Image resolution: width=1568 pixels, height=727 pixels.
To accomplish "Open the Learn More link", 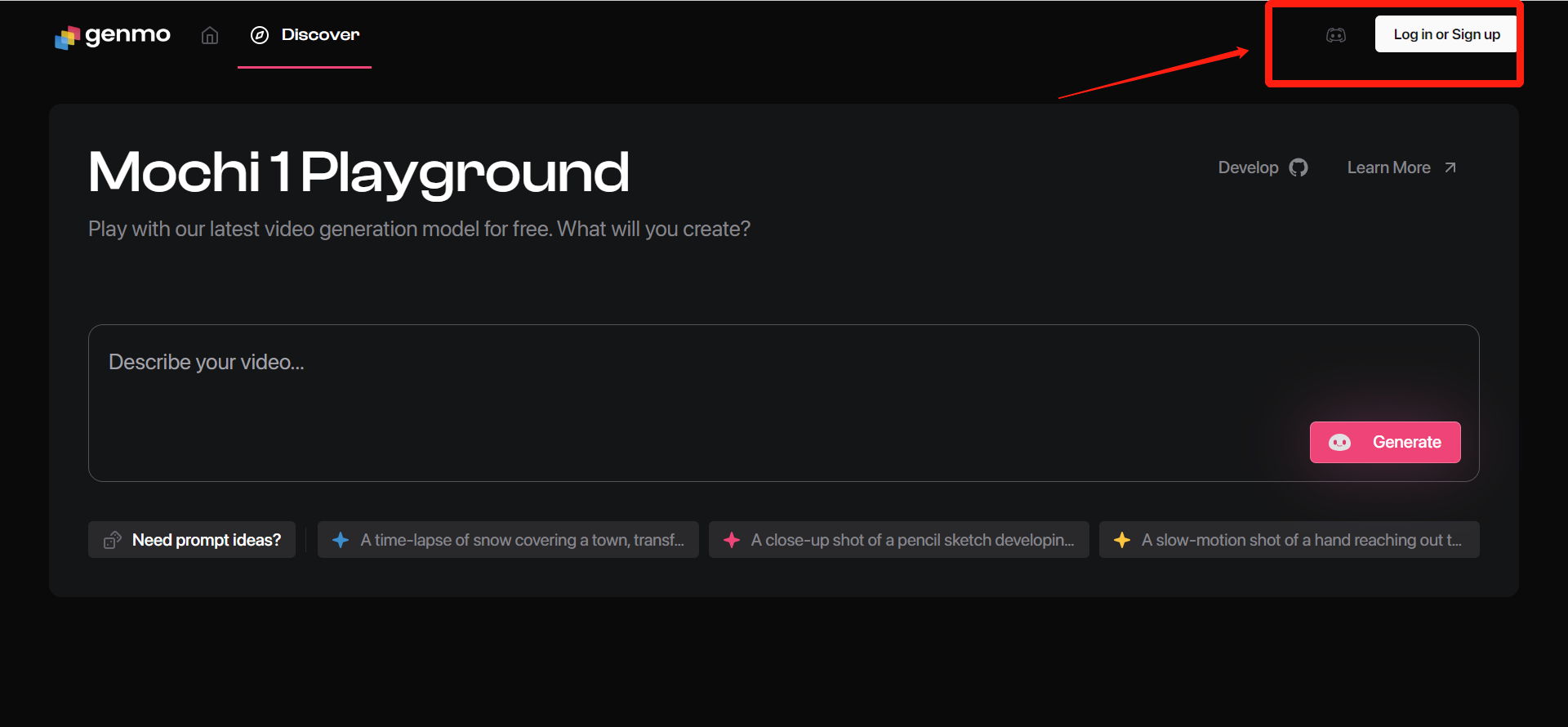I will pyautogui.click(x=1401, y=167).
